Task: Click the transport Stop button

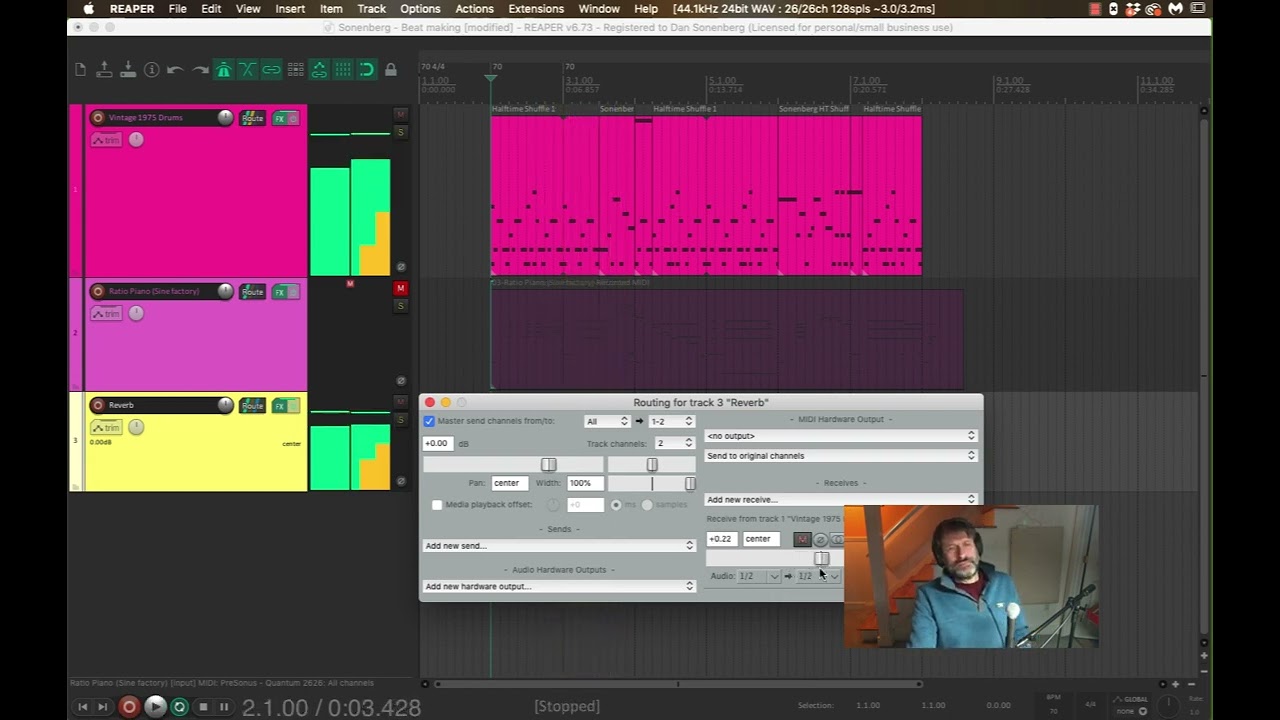Action: tap(203, 707)
